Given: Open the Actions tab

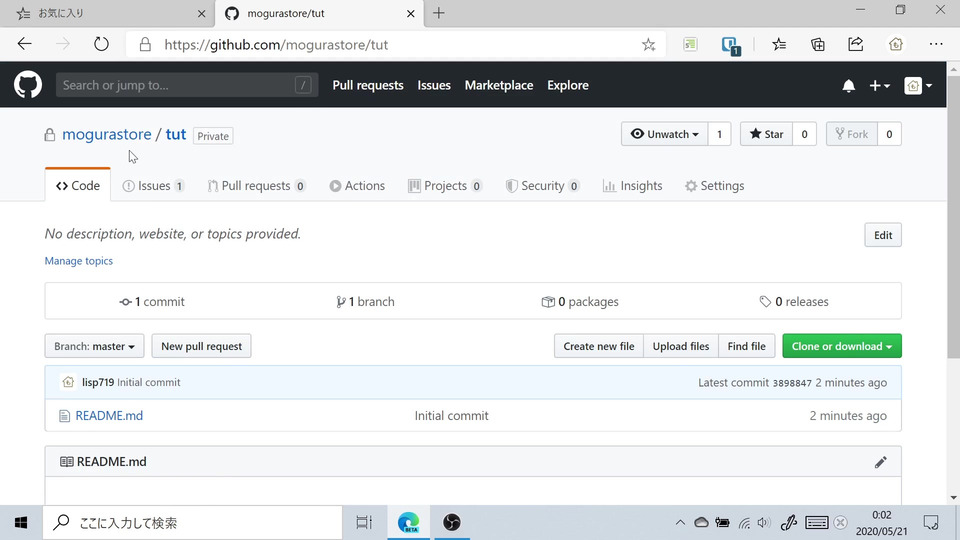Looking at the screenshot, I should [357, 186].
